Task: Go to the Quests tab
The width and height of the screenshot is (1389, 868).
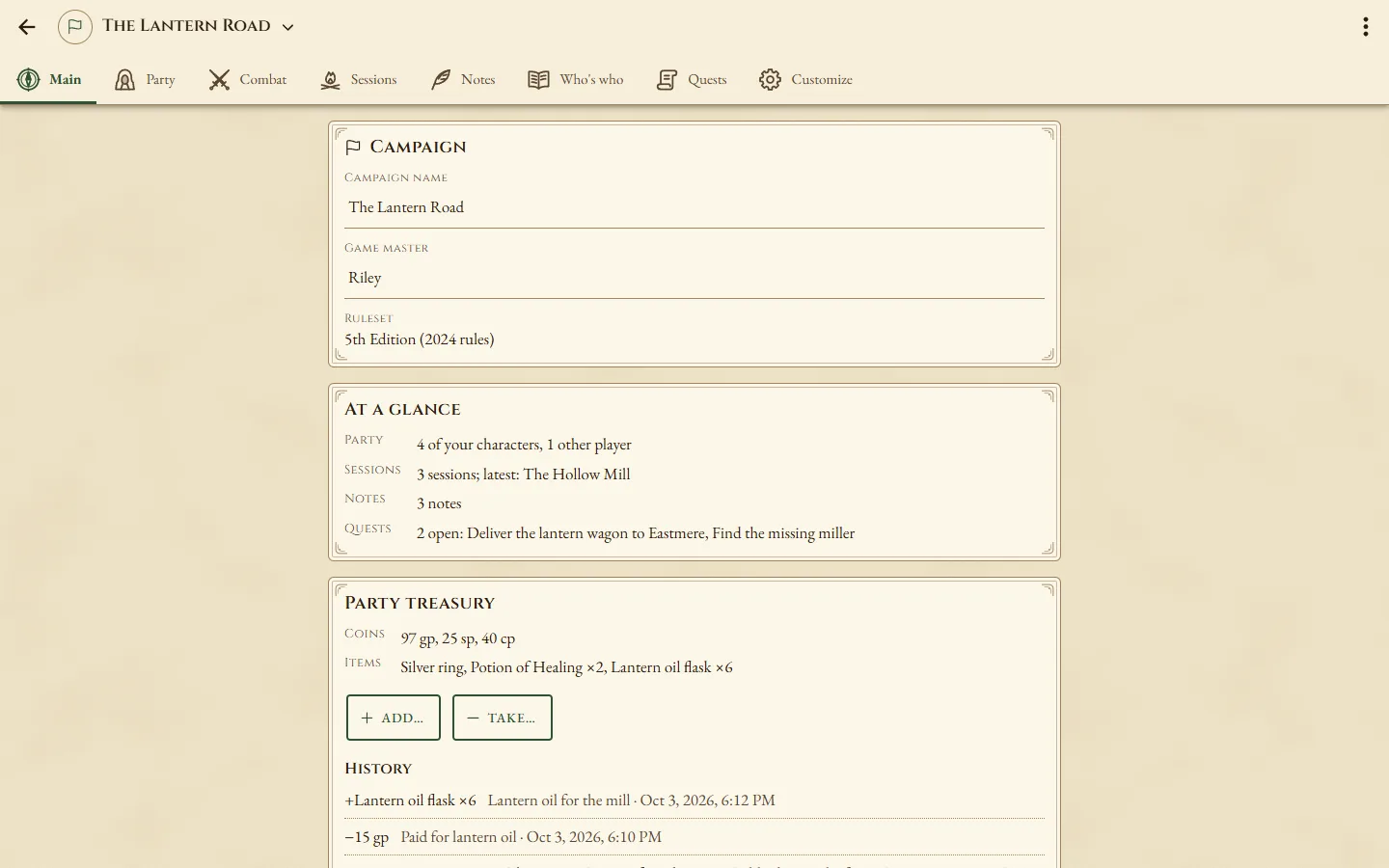Action: (692, 79)
